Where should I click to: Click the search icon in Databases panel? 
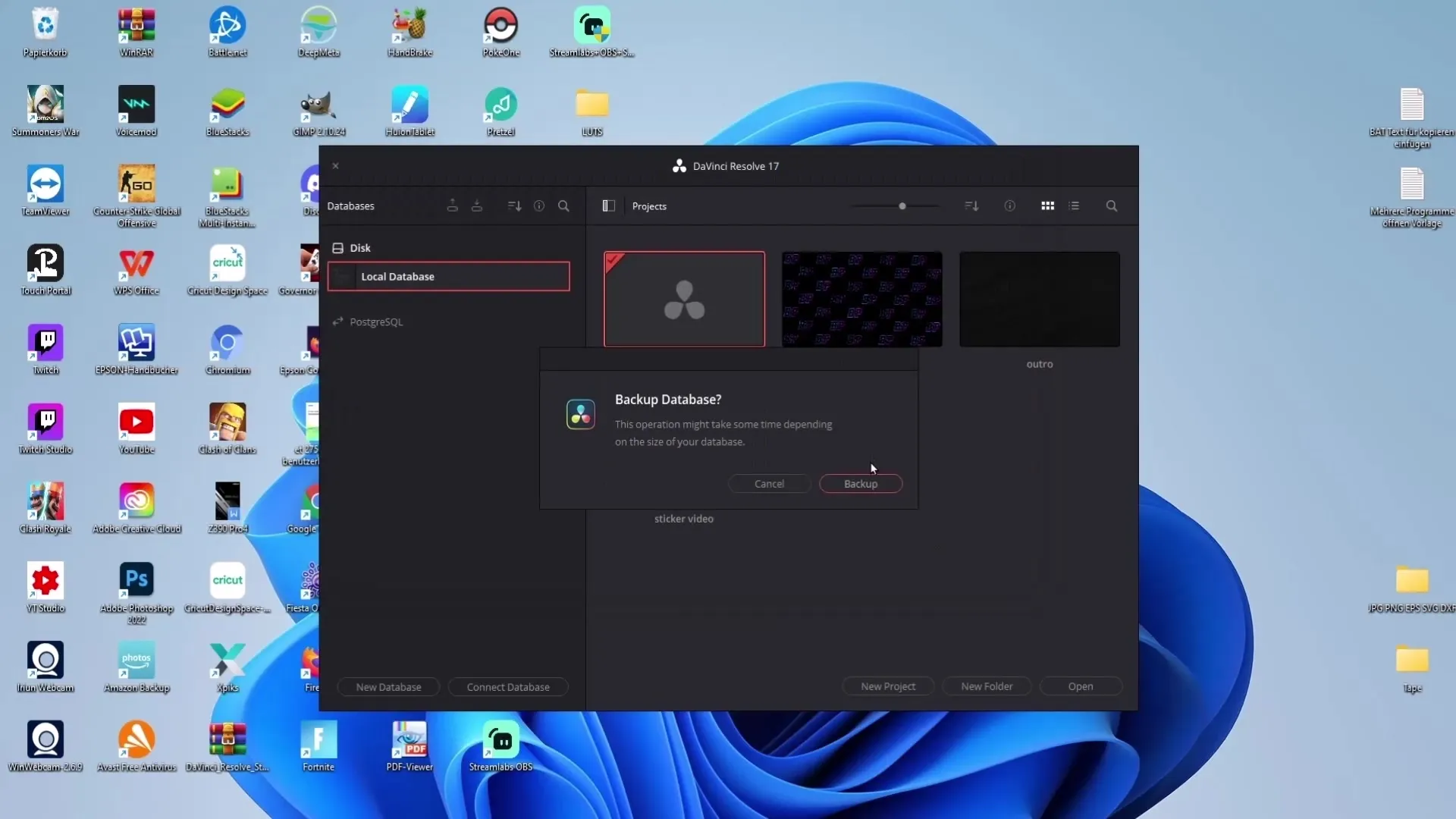563,206
